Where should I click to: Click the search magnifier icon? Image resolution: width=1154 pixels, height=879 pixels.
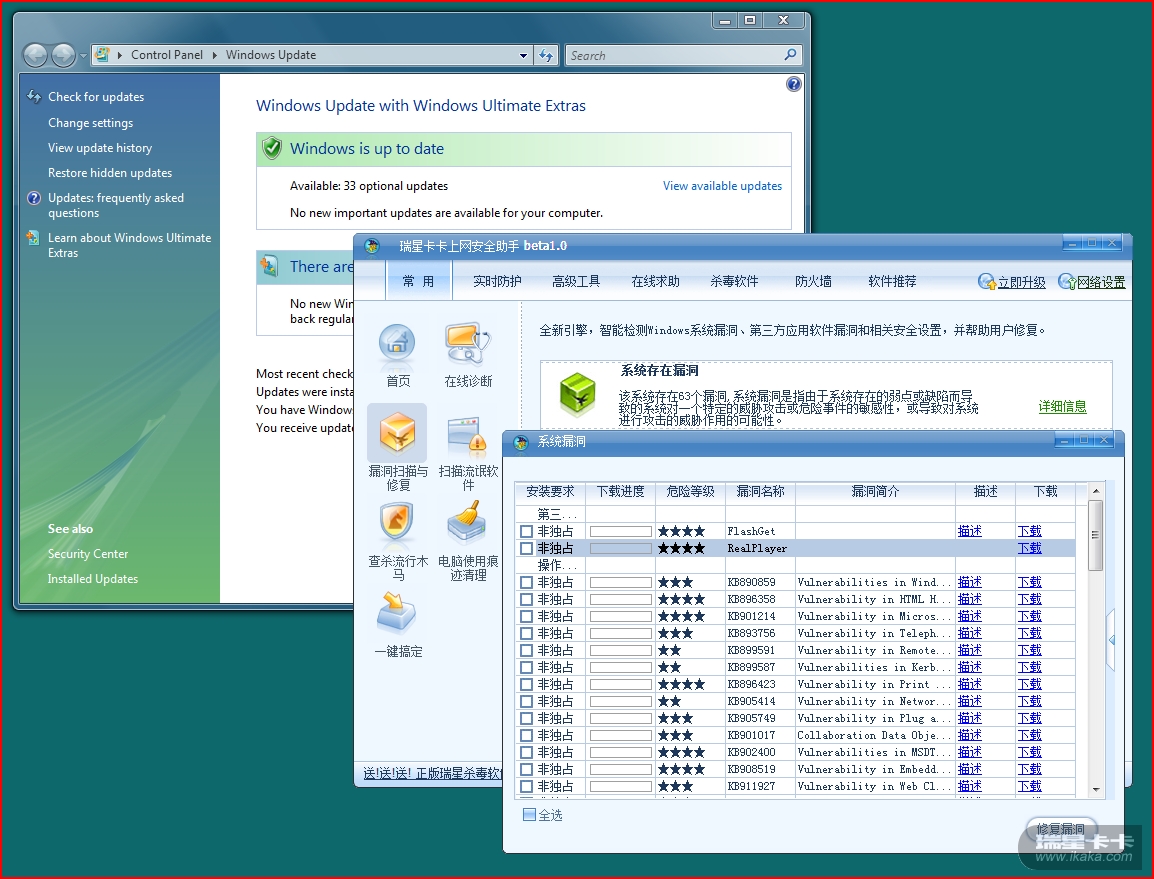(x=790, y=54)
